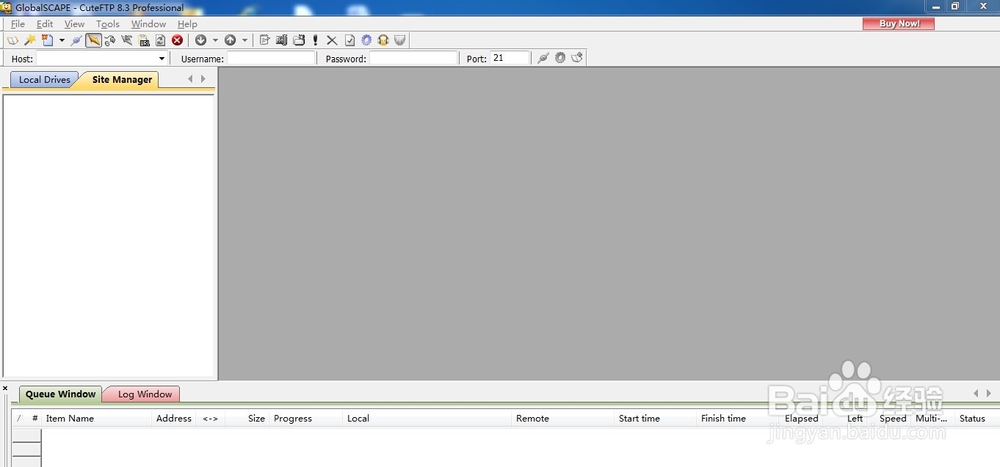Click the Quick Connect bar gear icon
1000x467 pixels.
click(560, 58)
